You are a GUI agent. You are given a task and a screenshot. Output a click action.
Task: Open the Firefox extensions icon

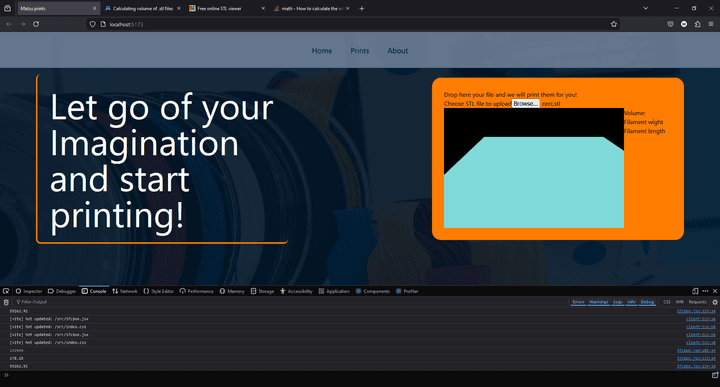point(698,24)
